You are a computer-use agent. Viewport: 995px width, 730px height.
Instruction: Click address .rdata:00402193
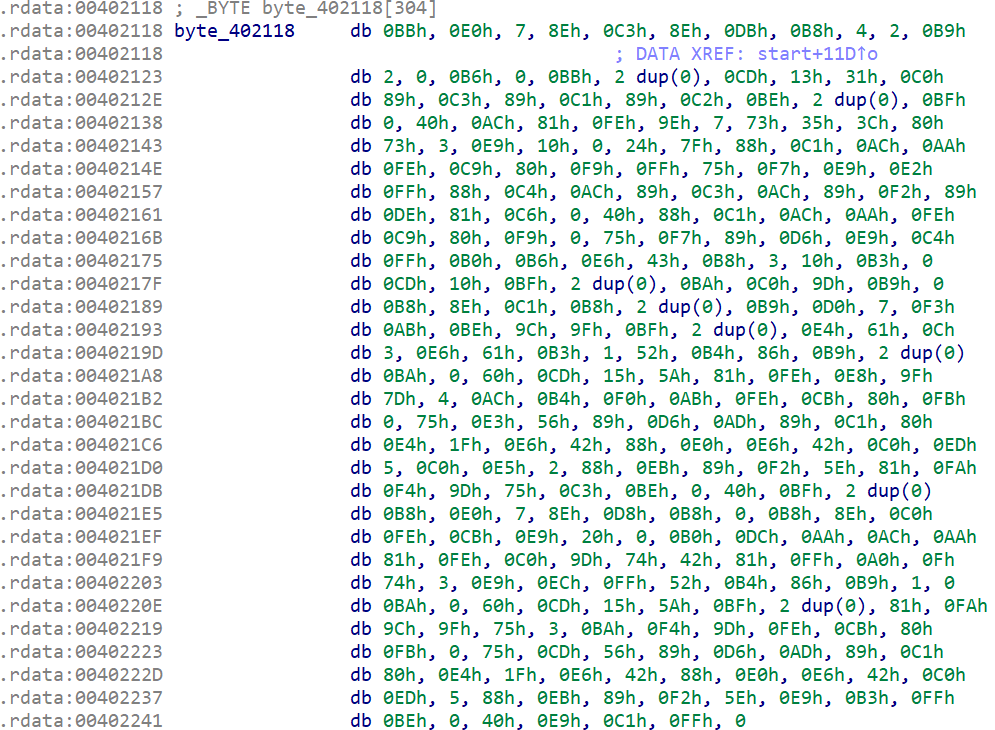(81, 329)
